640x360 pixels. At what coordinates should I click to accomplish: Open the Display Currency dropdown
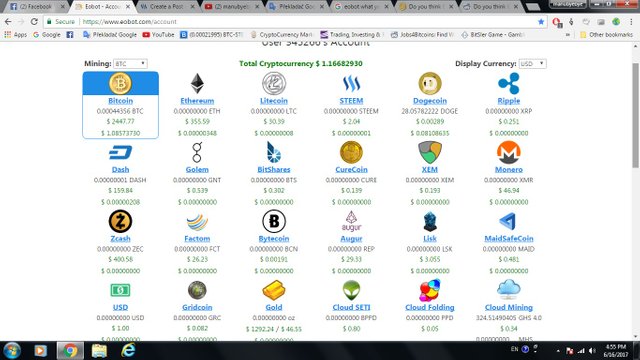(532, 64)
